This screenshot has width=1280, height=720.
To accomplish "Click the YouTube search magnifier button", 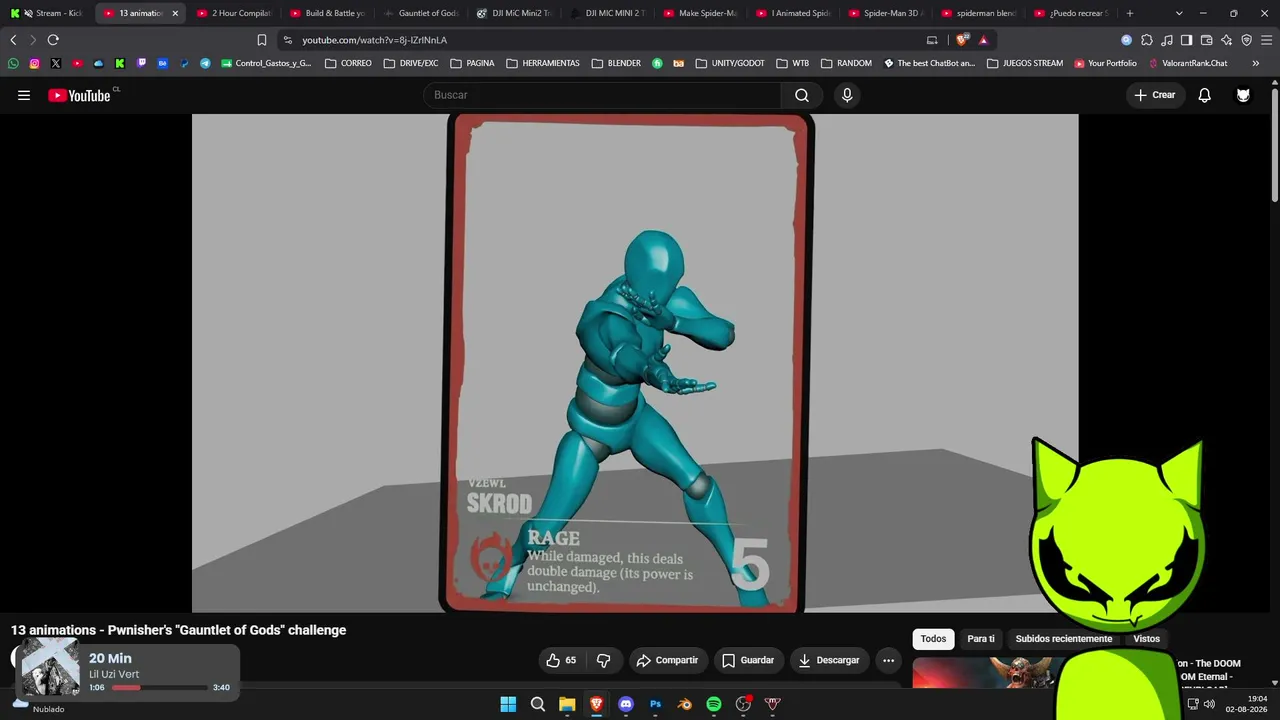I will 802,95.
